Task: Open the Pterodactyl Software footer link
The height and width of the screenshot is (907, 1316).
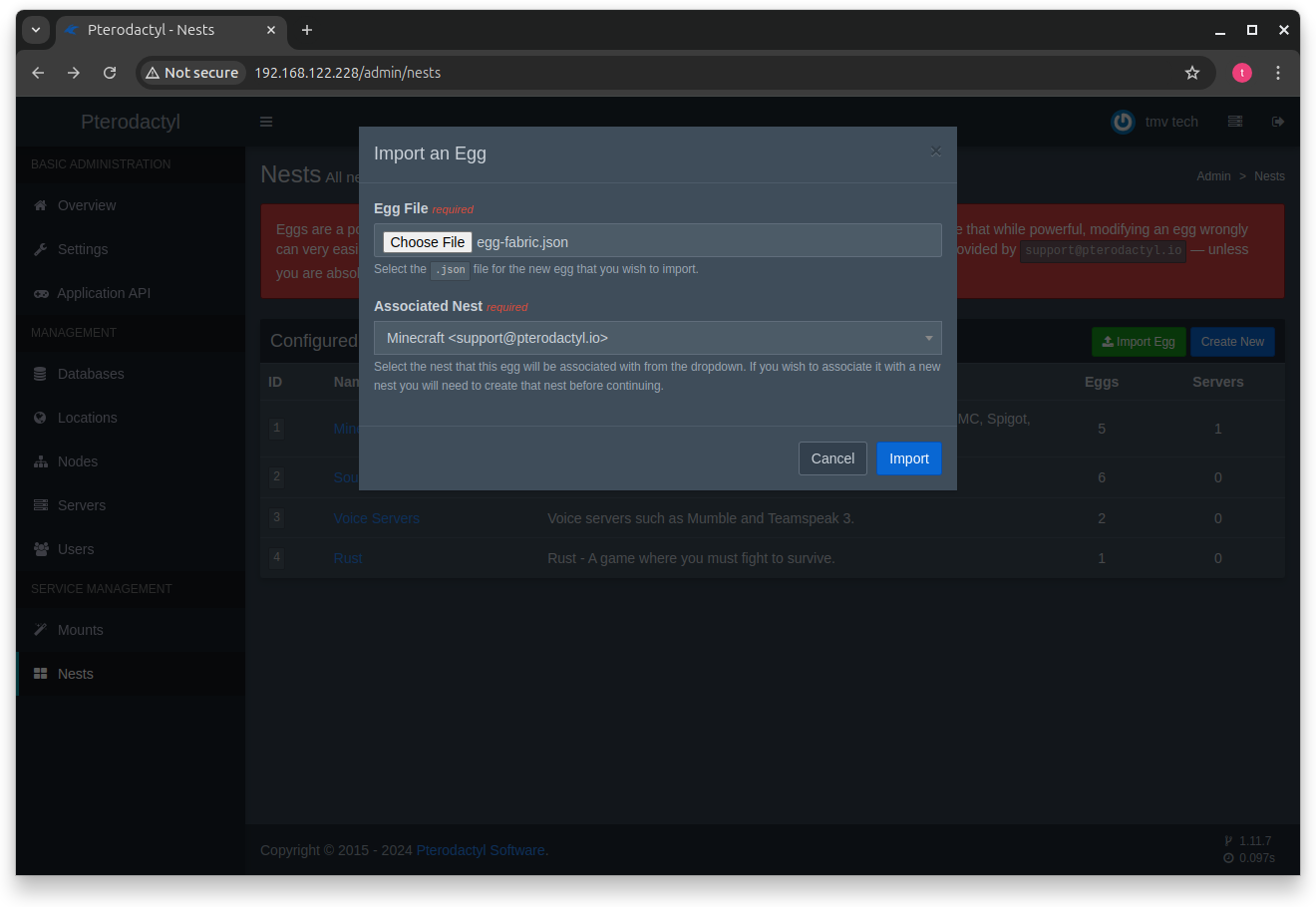Action: tap(481, 849)
